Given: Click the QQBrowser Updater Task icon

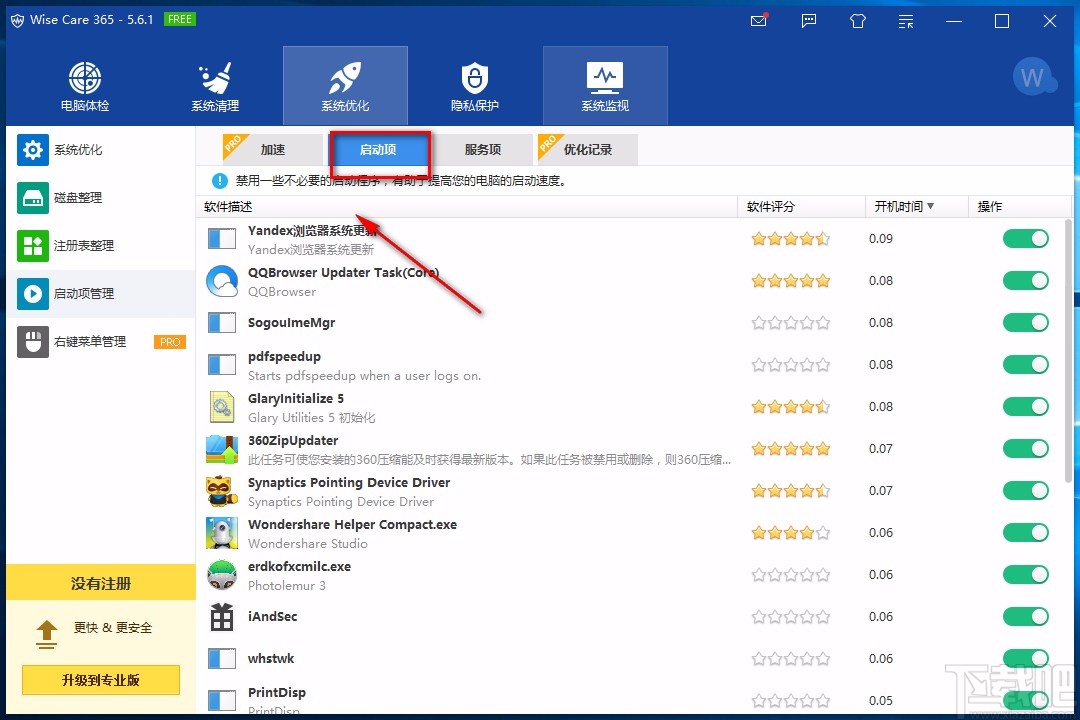Looking at the screenshot, I should point(222,281).
